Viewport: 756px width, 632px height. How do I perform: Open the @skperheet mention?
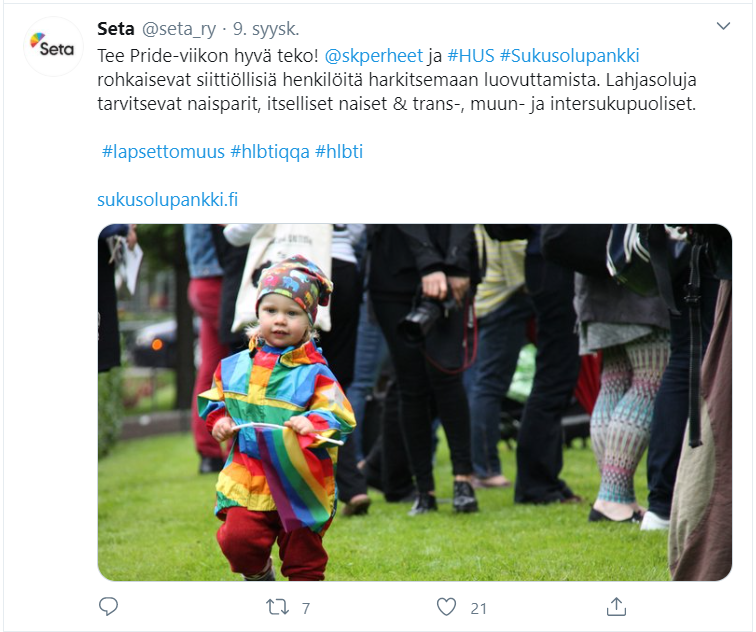(374, 56)
